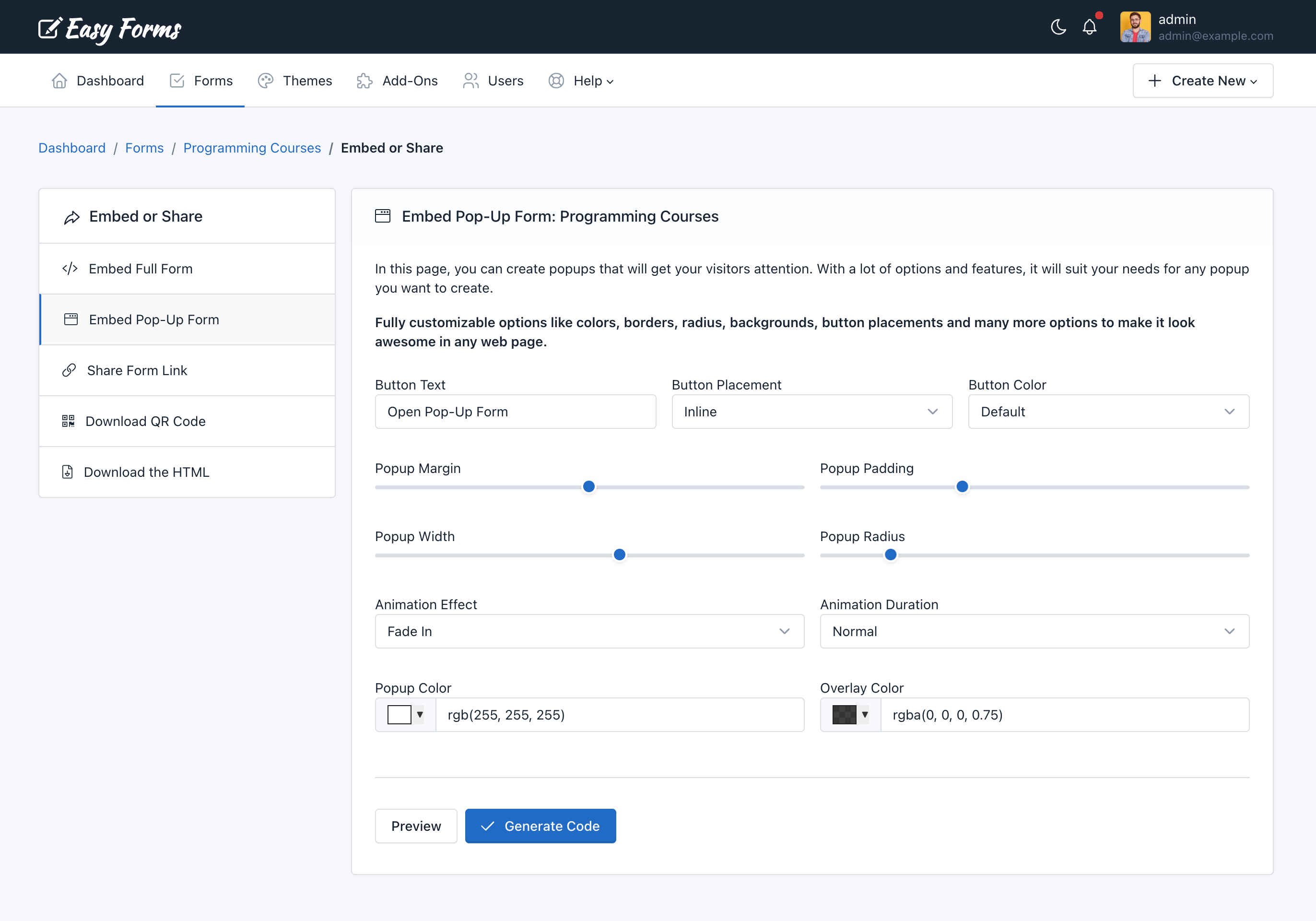This screenshot has height=921, width=1316.
Task: Click the Dashboard home icon
Action: click(x=59, y=81)
